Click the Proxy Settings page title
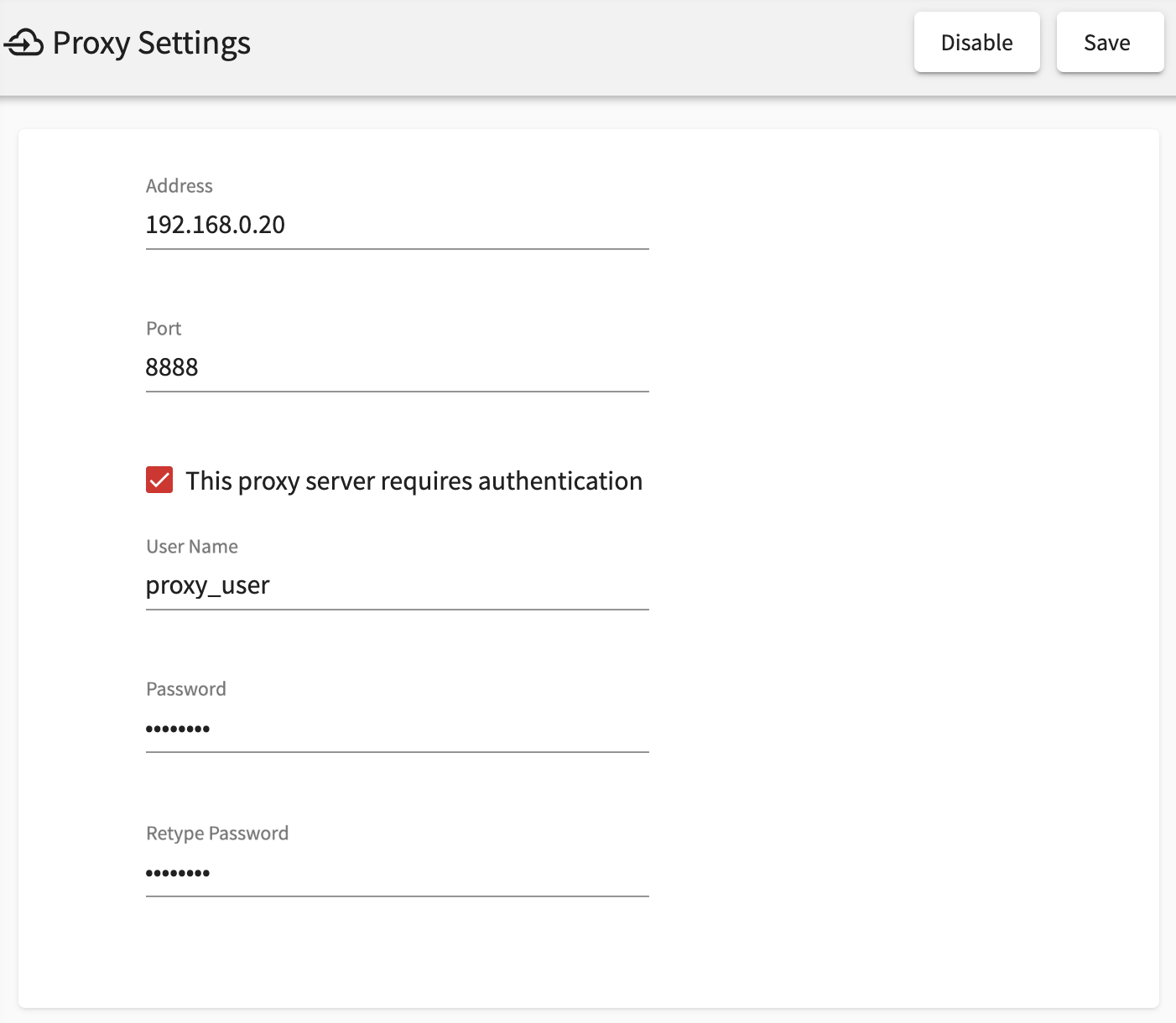 tap(151, 43)
